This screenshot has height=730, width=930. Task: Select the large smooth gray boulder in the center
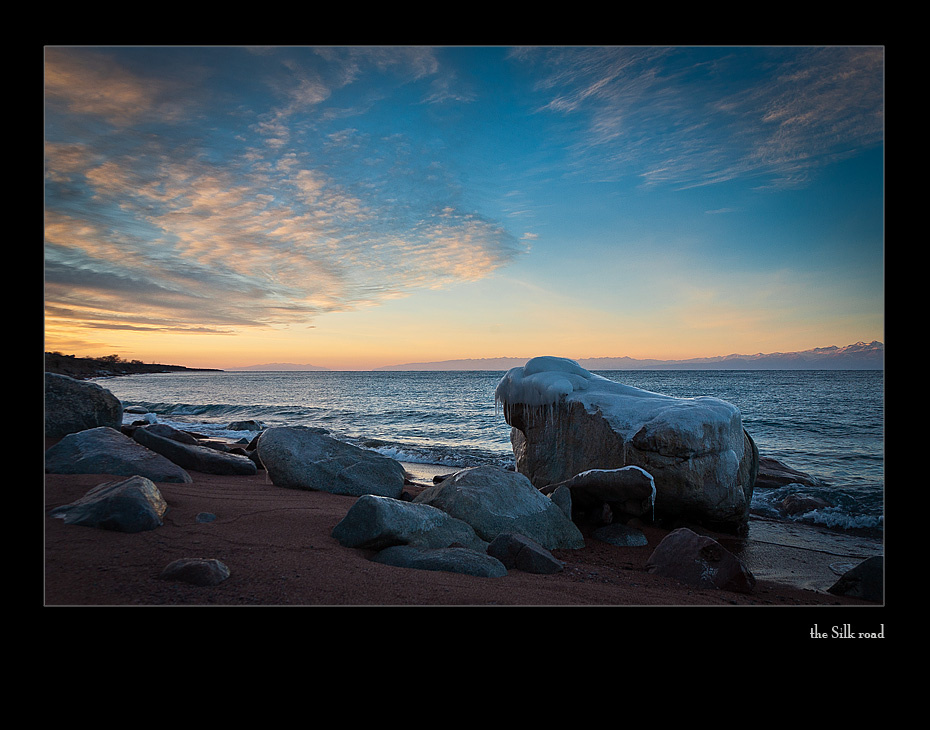330,461
